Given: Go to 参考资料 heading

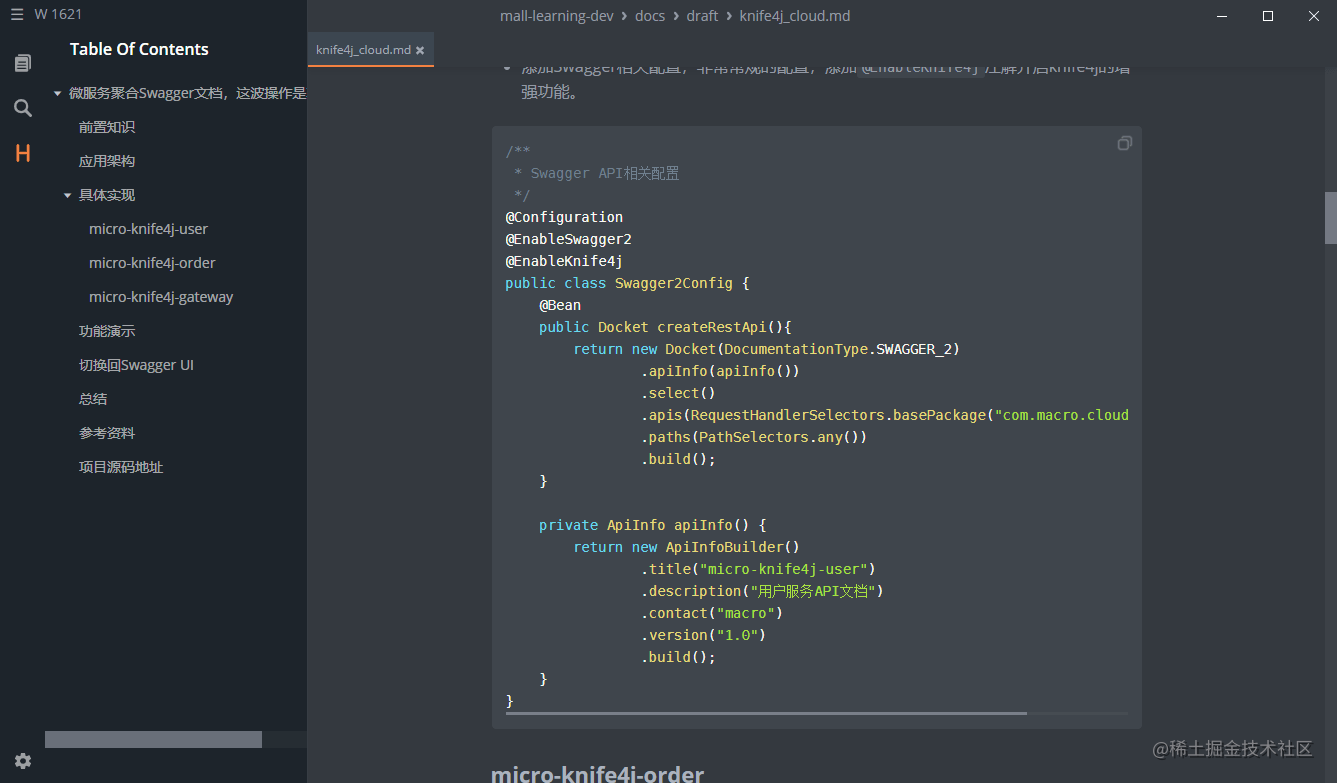Looking at the screenshot, I should (107, 433).
